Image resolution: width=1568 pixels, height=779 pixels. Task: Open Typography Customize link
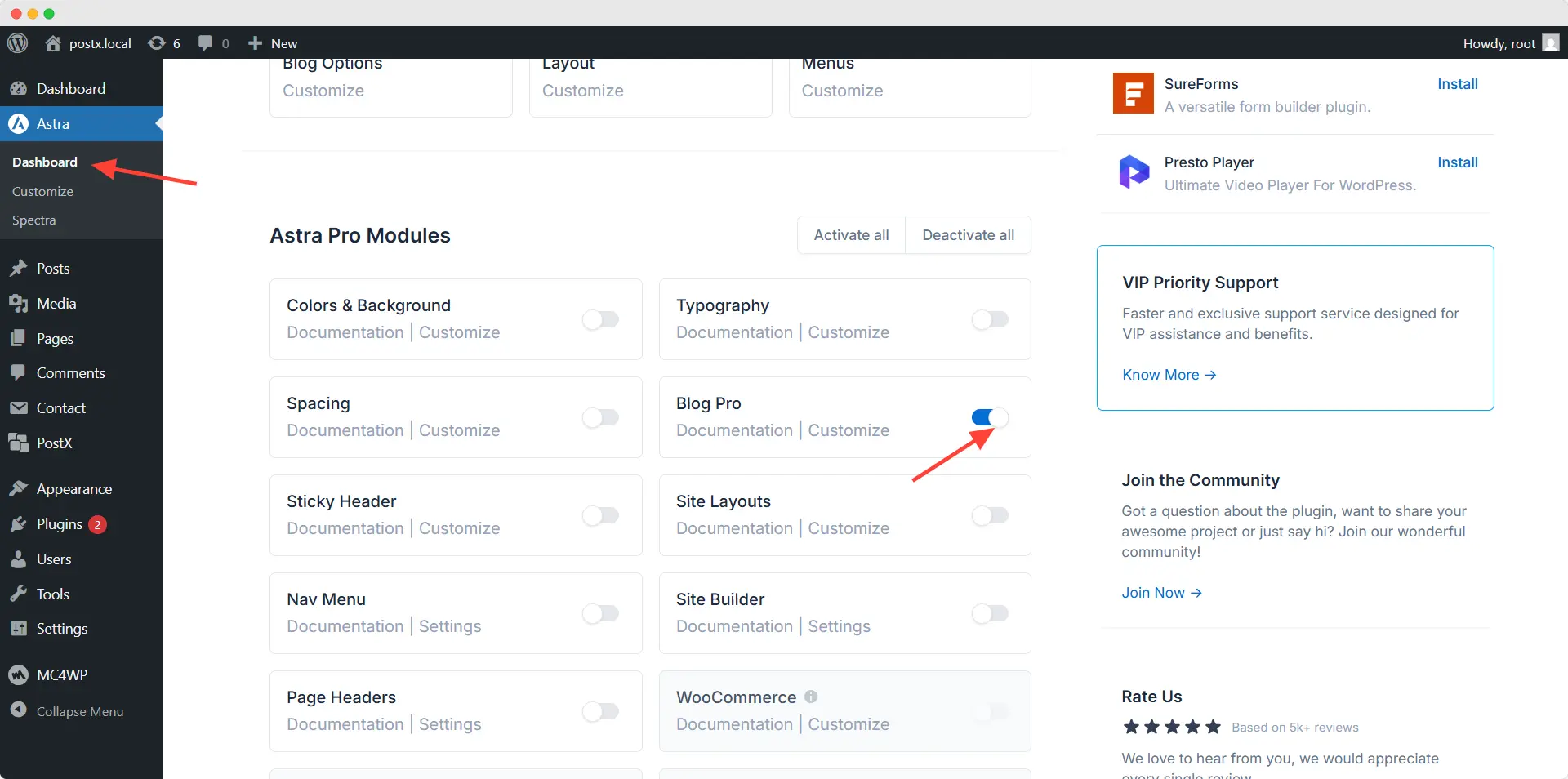pyautogui.click(x=849, y=332)
